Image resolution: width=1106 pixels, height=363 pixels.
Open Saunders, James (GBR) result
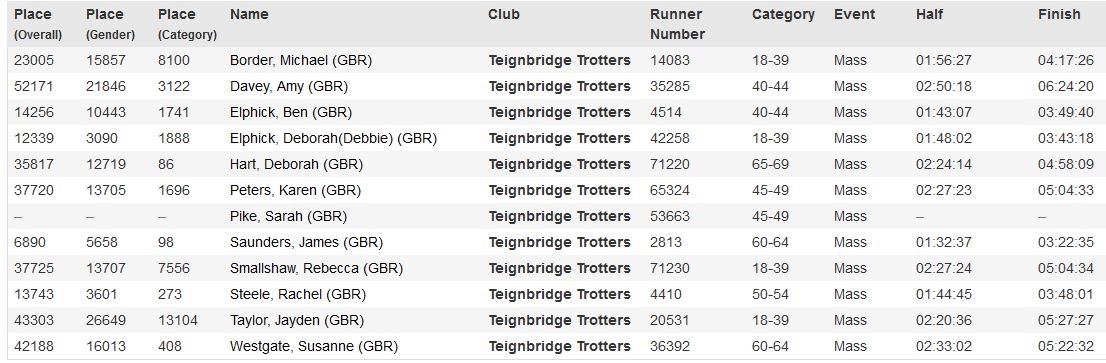click(306, 243)
